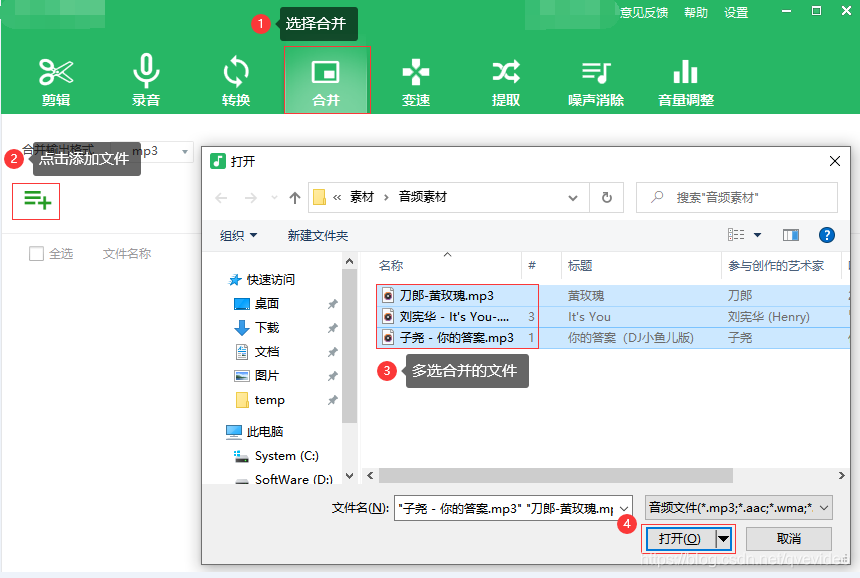
Task: Open the 组织 organize menu
Action: [238, 236]
